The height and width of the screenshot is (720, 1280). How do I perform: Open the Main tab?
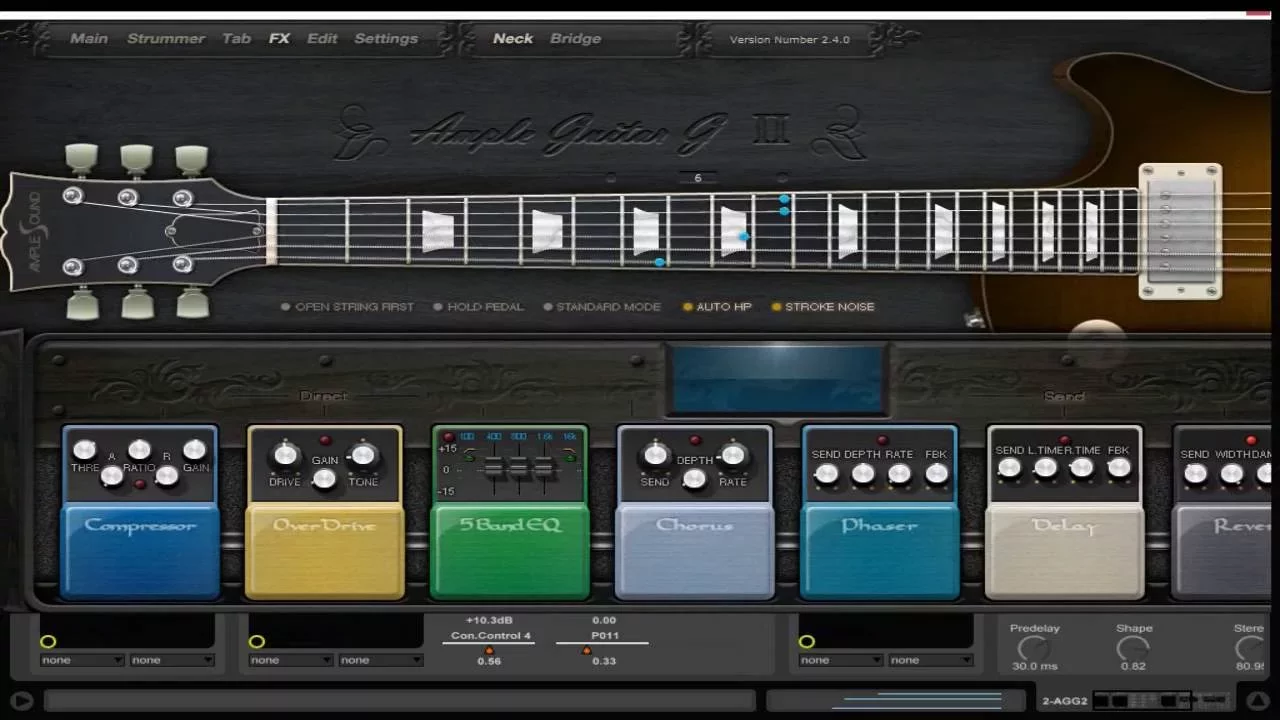tap(89, 39)
